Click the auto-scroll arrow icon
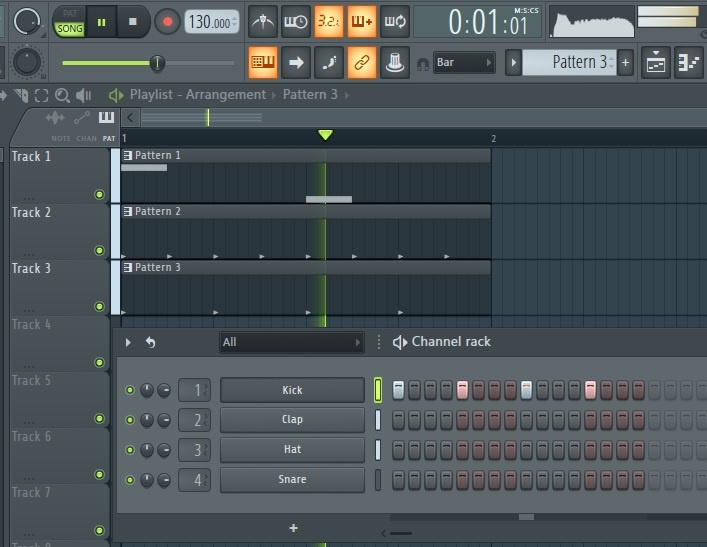 pyautogui.click(x=296, y=62)
